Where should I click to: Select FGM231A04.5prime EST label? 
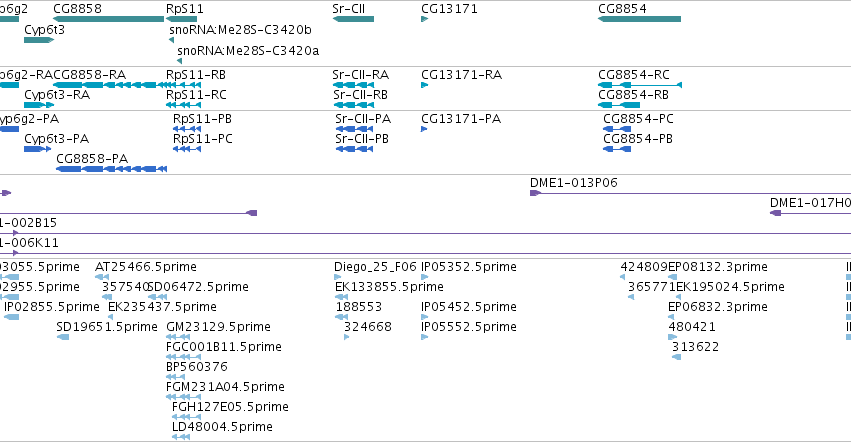(225, 387)
